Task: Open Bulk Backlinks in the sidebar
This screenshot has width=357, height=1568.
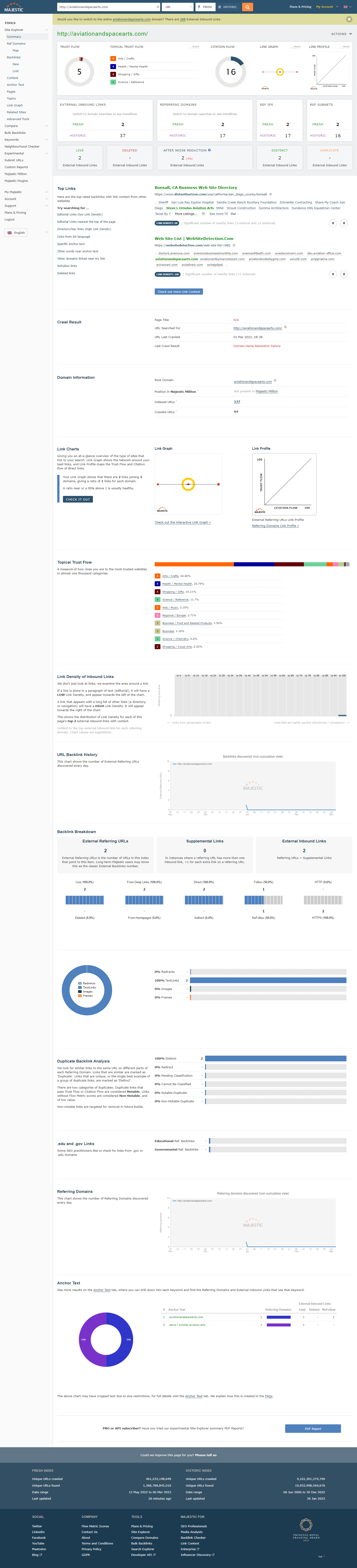Action: coord(15,133)
